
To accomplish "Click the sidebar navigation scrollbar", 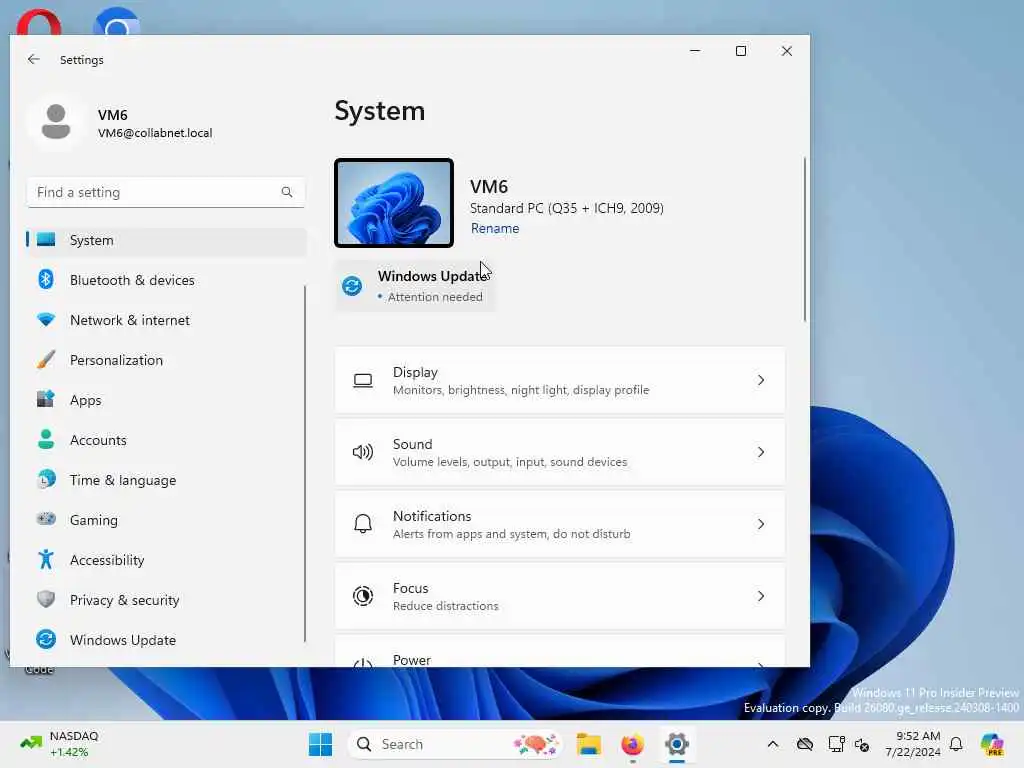I will [x=304, y=464].
